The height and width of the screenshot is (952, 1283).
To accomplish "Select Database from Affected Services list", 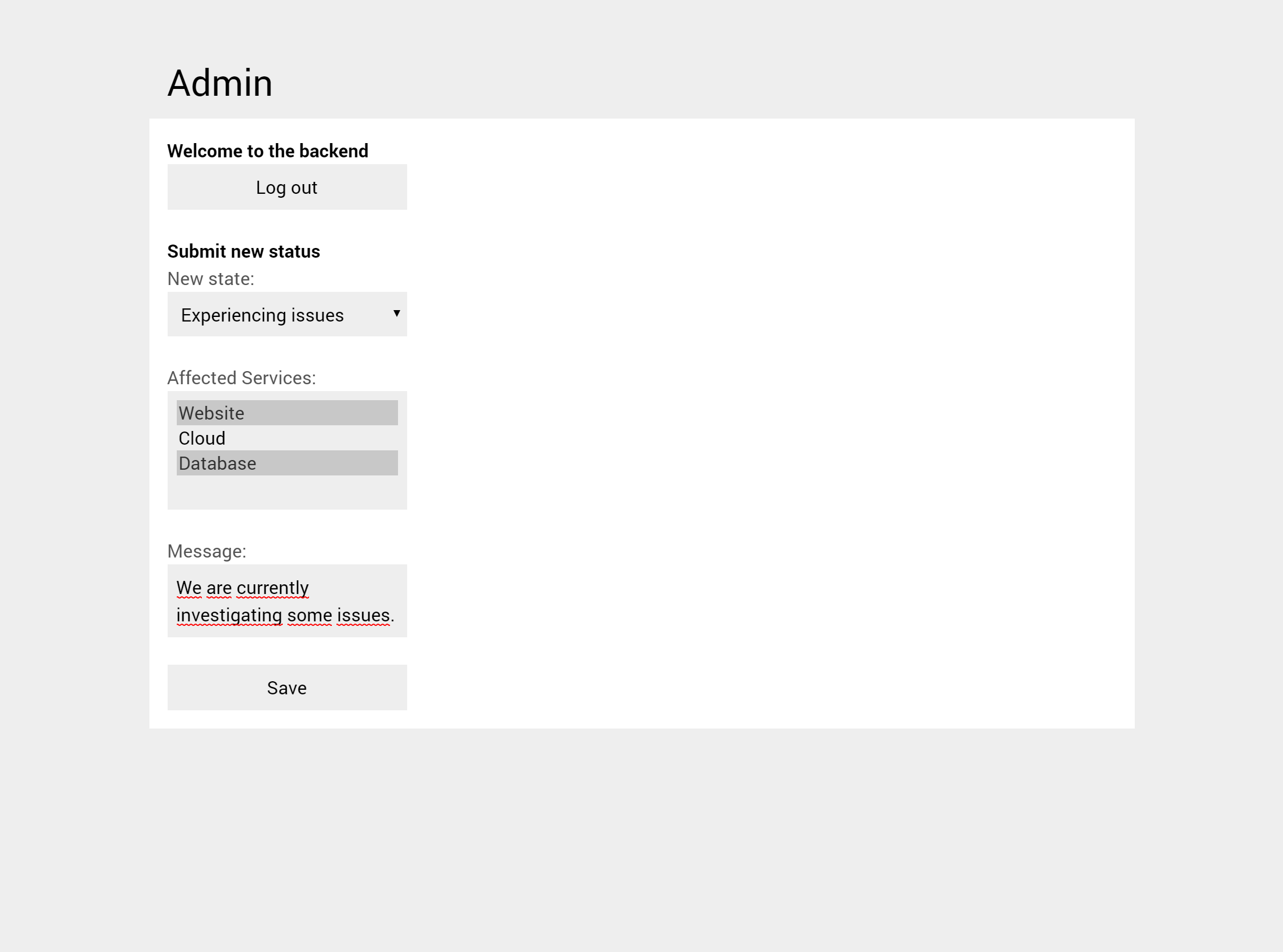I will click(x=287, y=462).
